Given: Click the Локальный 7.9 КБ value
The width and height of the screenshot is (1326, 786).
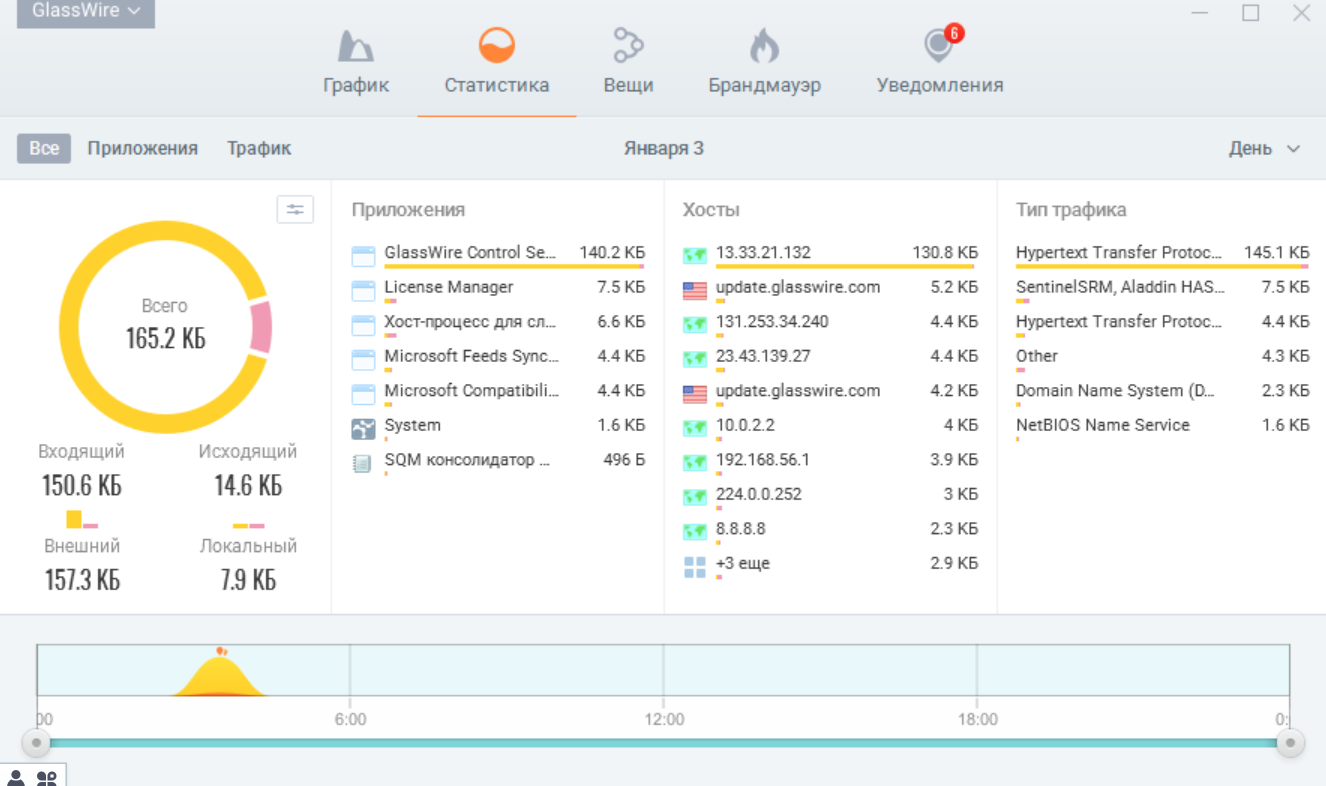Looking at the screenshot, I should [x=248, y=580].
